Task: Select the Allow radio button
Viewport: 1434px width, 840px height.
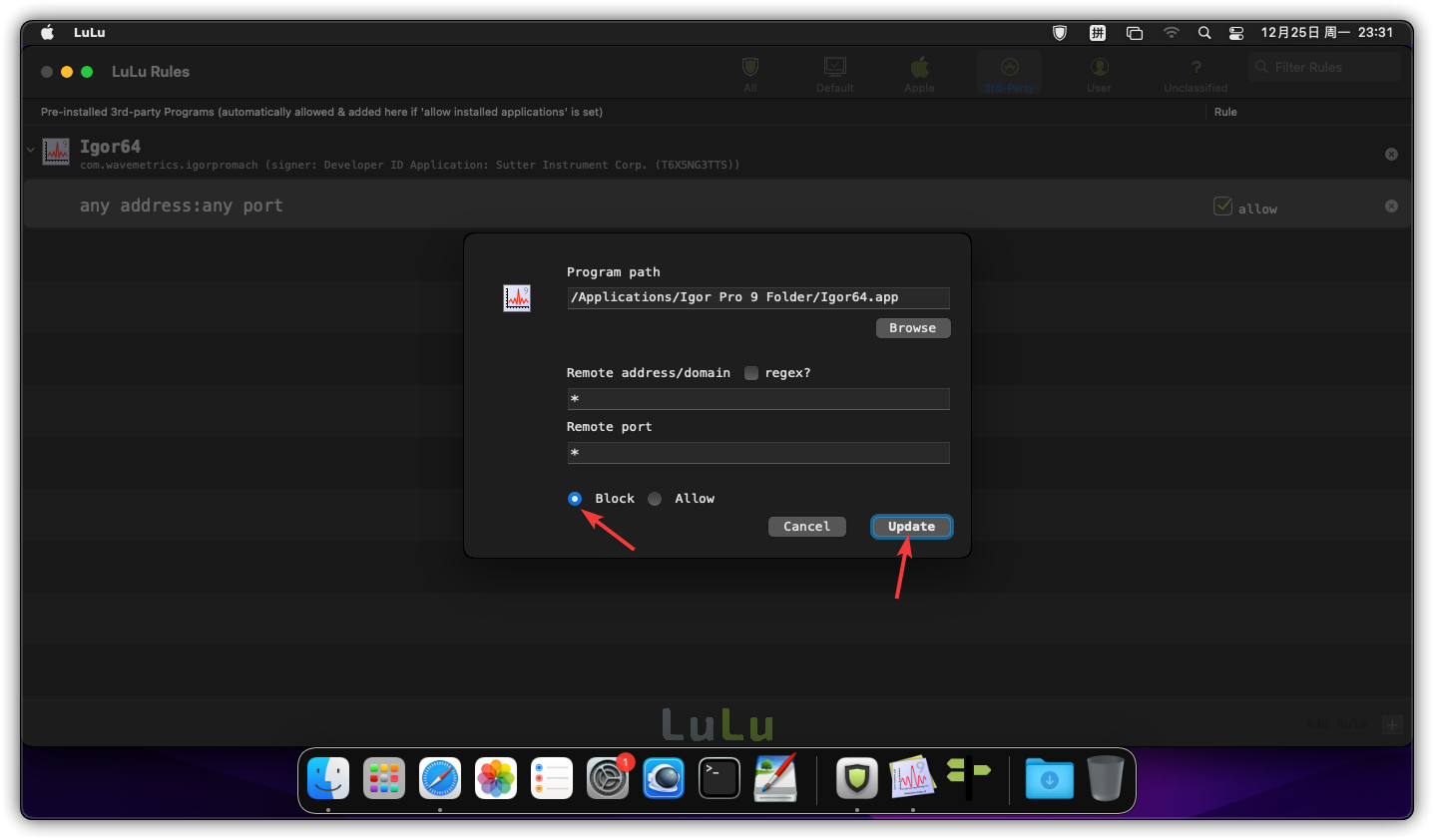Action: 655,499
